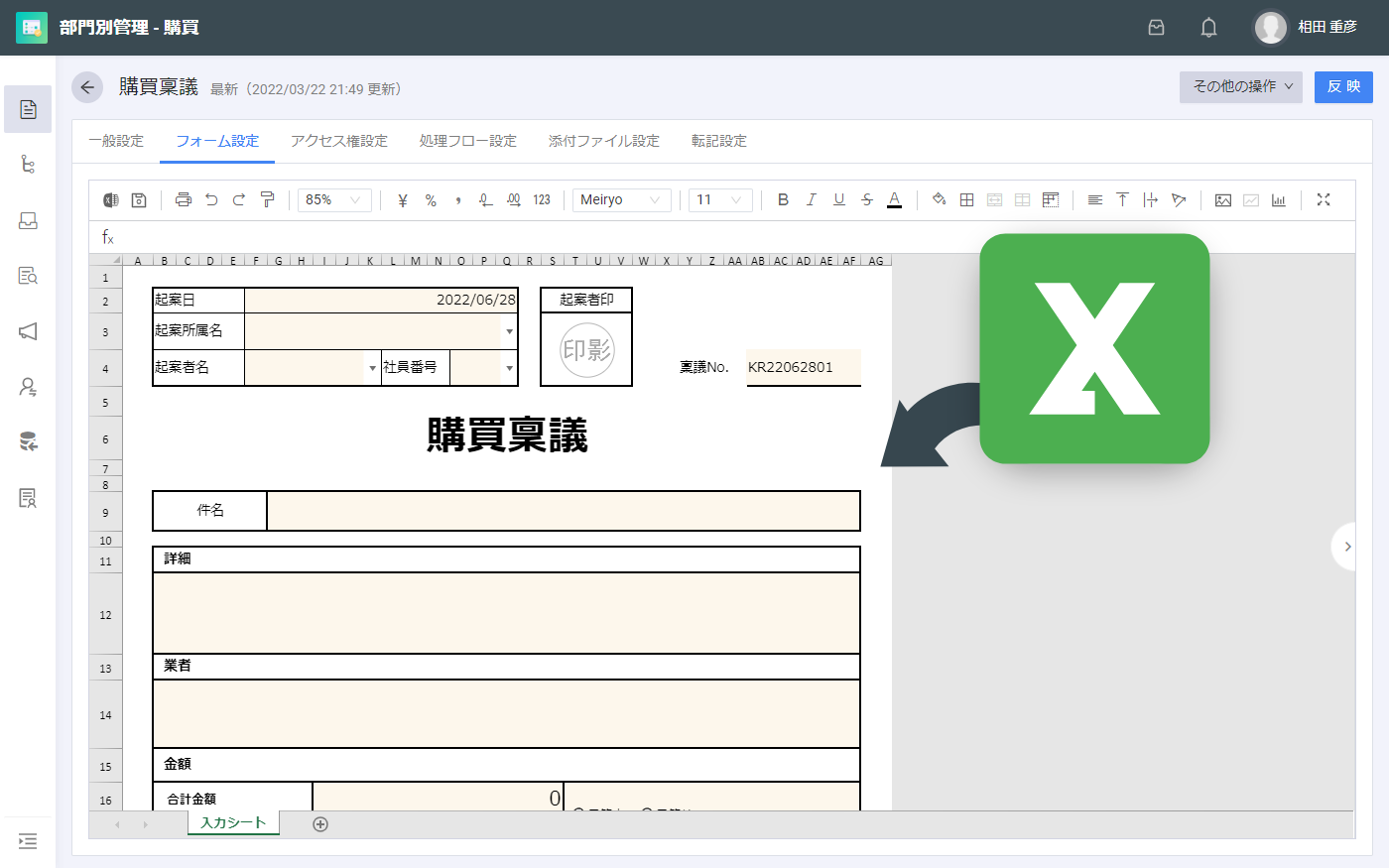Open the 85% zoom dropdown

coord(335,199)
